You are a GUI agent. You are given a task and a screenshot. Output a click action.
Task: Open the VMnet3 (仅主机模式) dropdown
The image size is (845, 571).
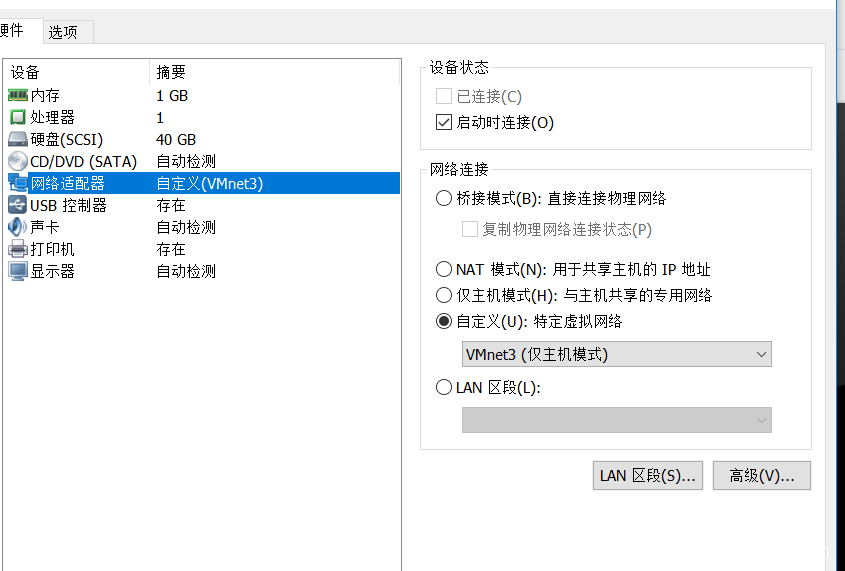tap(616, 354)
